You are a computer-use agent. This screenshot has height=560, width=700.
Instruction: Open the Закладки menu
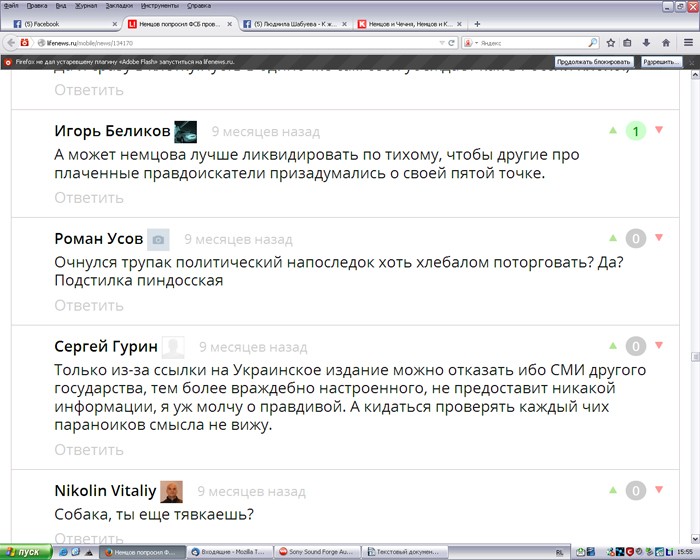[x=119, y=6]
